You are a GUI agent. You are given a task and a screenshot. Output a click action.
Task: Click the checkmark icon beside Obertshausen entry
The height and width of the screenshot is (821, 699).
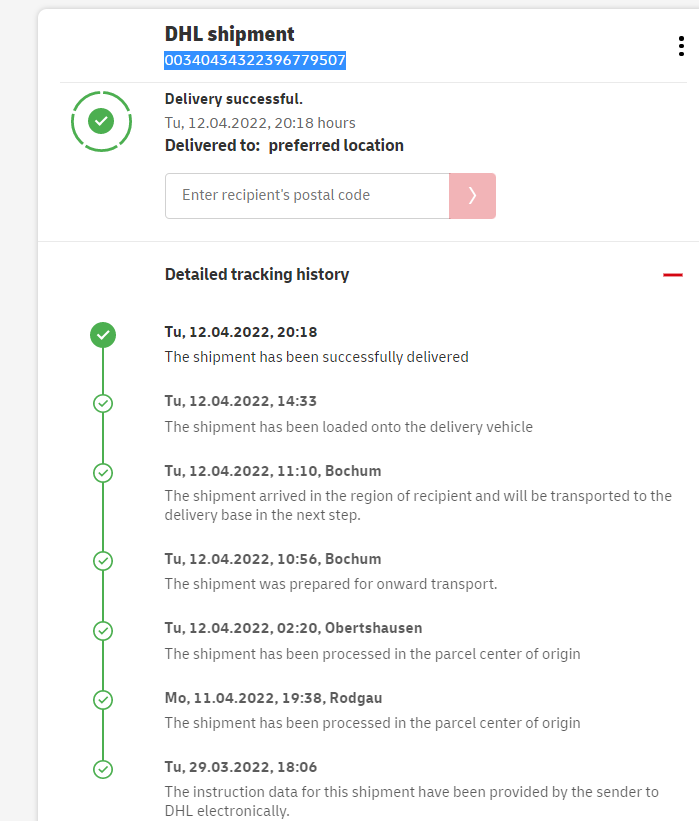pos(102,631)
